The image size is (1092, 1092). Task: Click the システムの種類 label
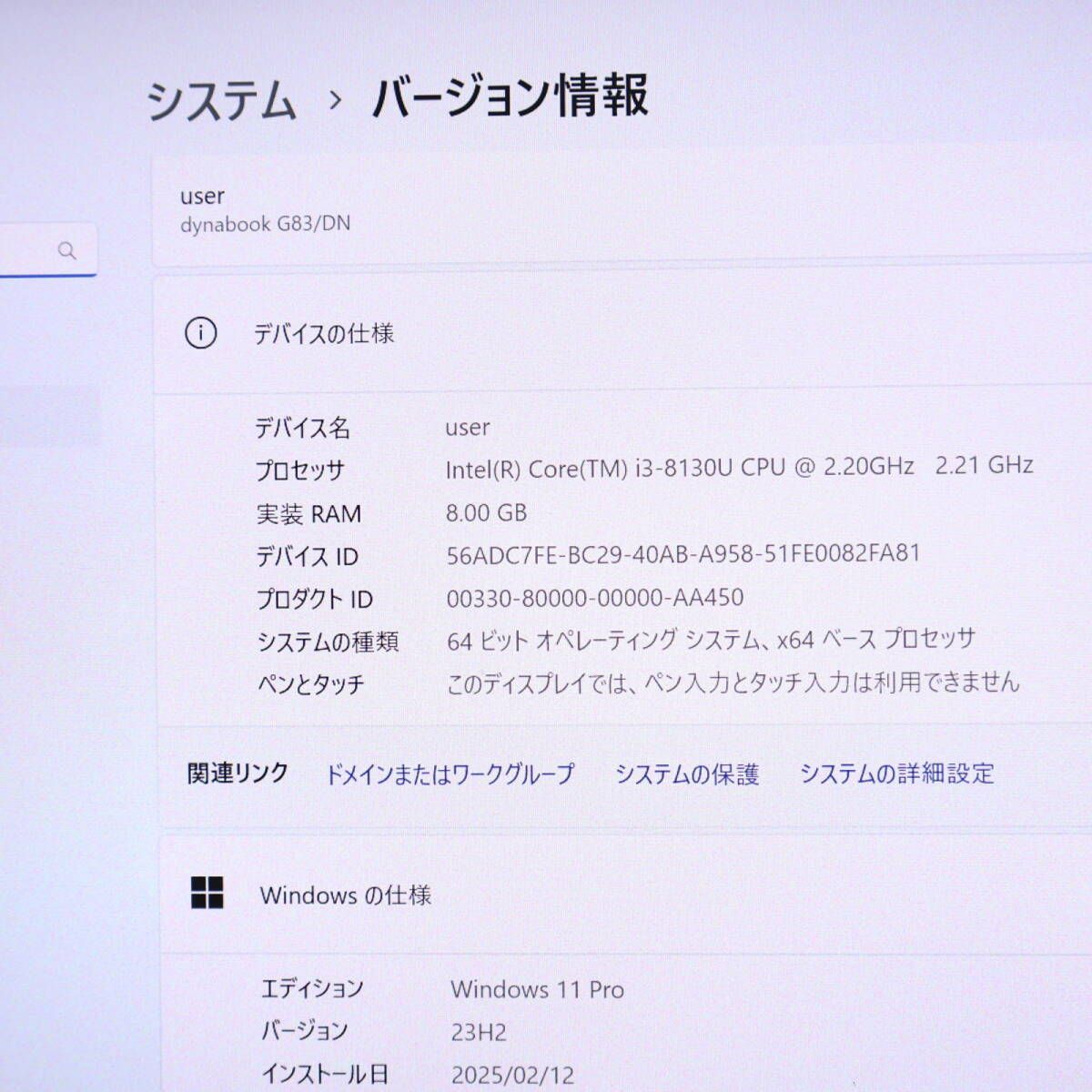[328, 642]
